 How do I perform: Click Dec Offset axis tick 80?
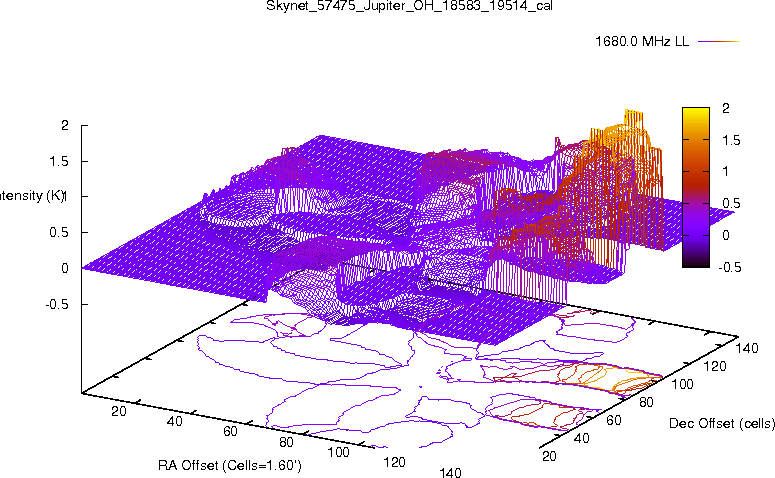point(646,403)
